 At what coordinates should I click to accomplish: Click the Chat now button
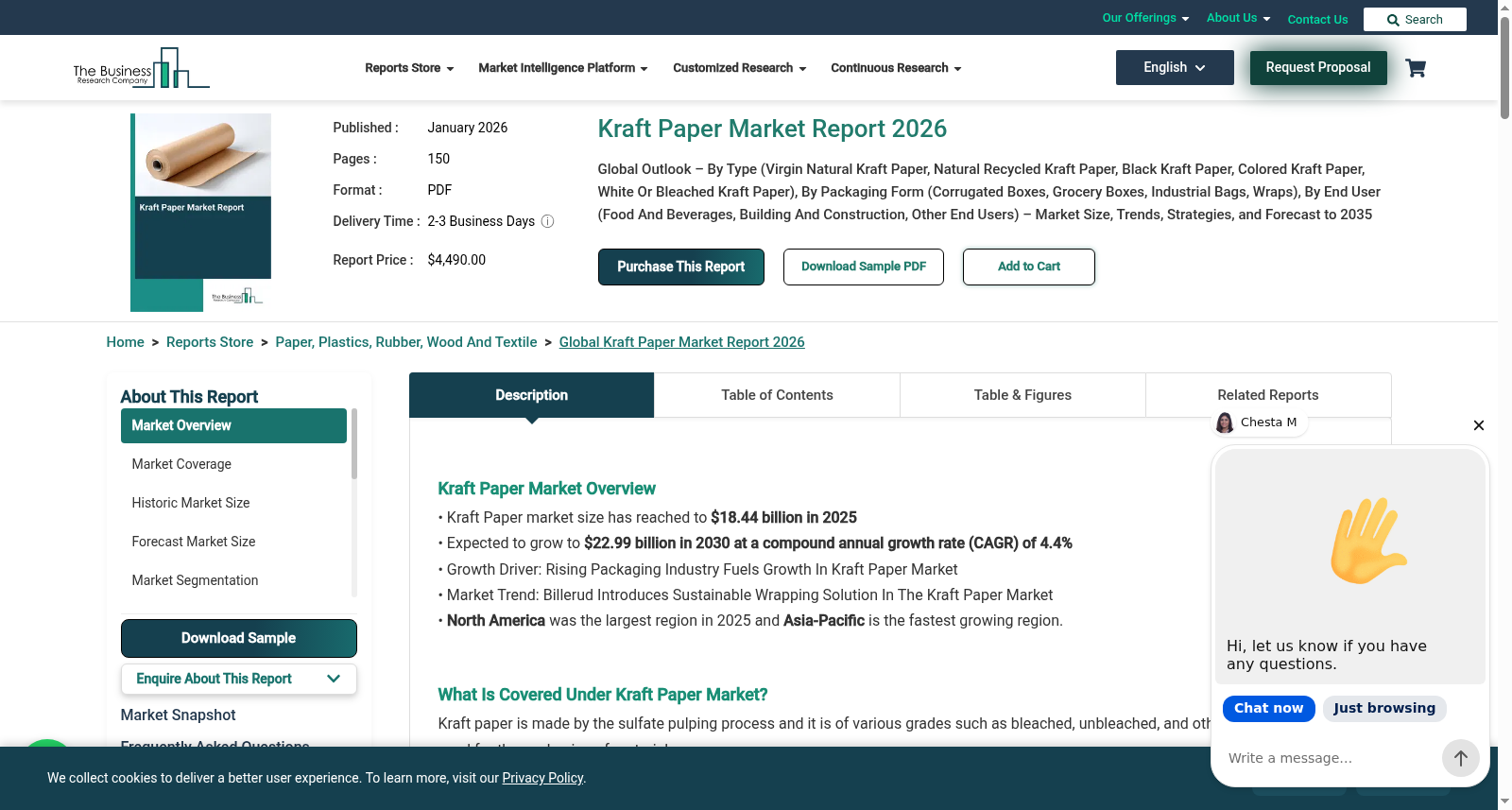pos(1268,708)
